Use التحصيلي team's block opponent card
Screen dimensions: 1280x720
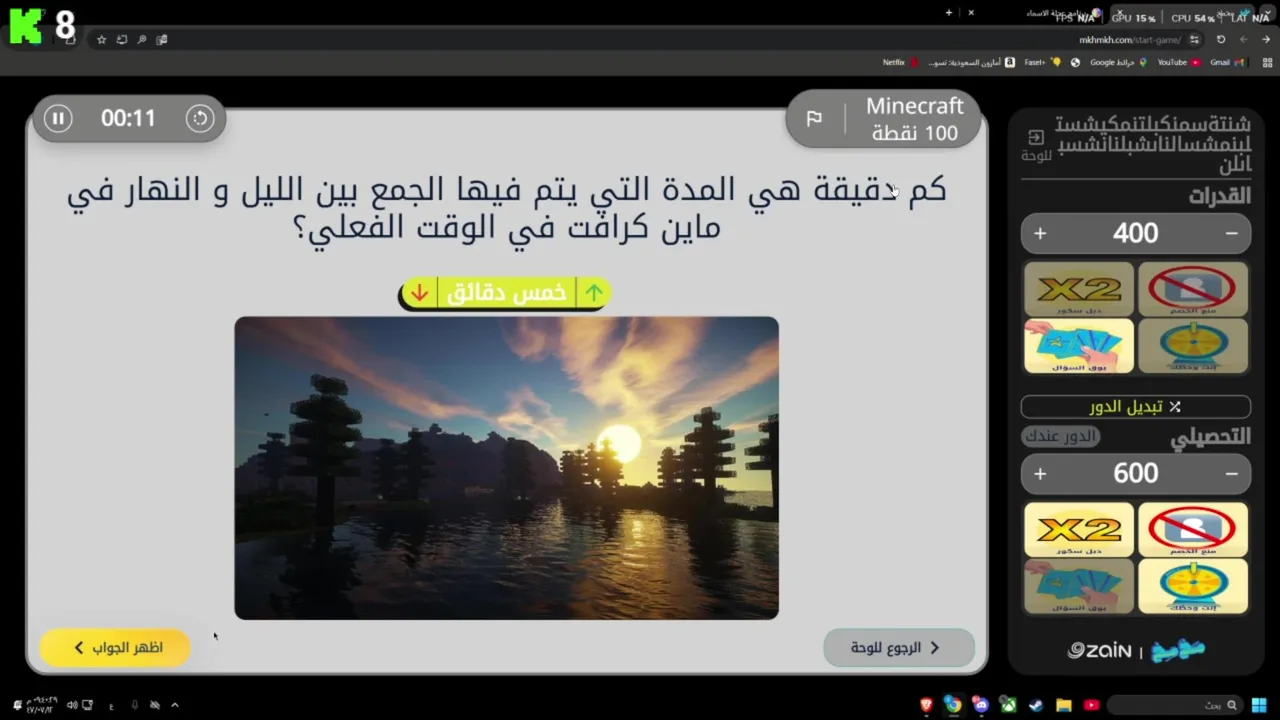pyautogui.click(x=1192, y=529)
